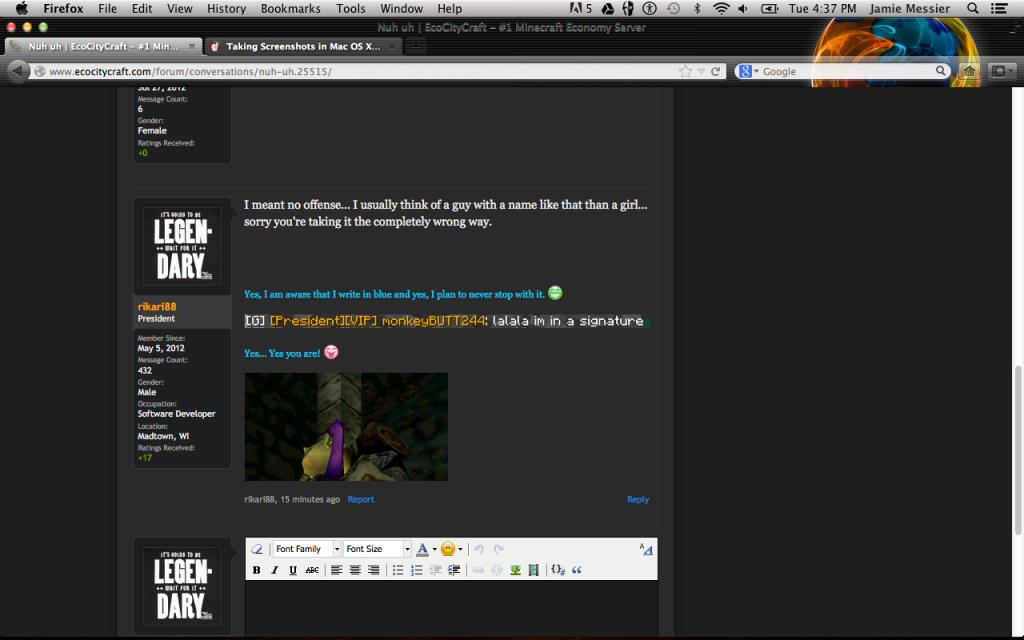The height and width of the screenshot is (640, 1024).
Task: Insert media with filmstrip icon
Action: (x=533, y=570)
